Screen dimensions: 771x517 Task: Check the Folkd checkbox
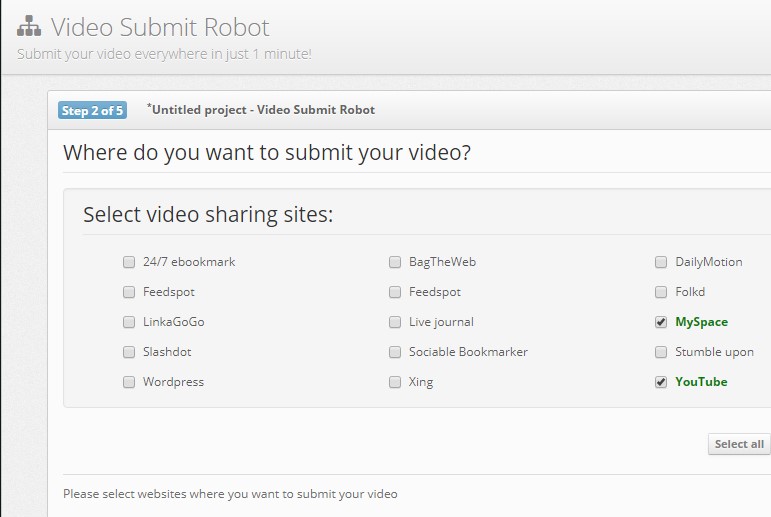(x=661, y=292)
